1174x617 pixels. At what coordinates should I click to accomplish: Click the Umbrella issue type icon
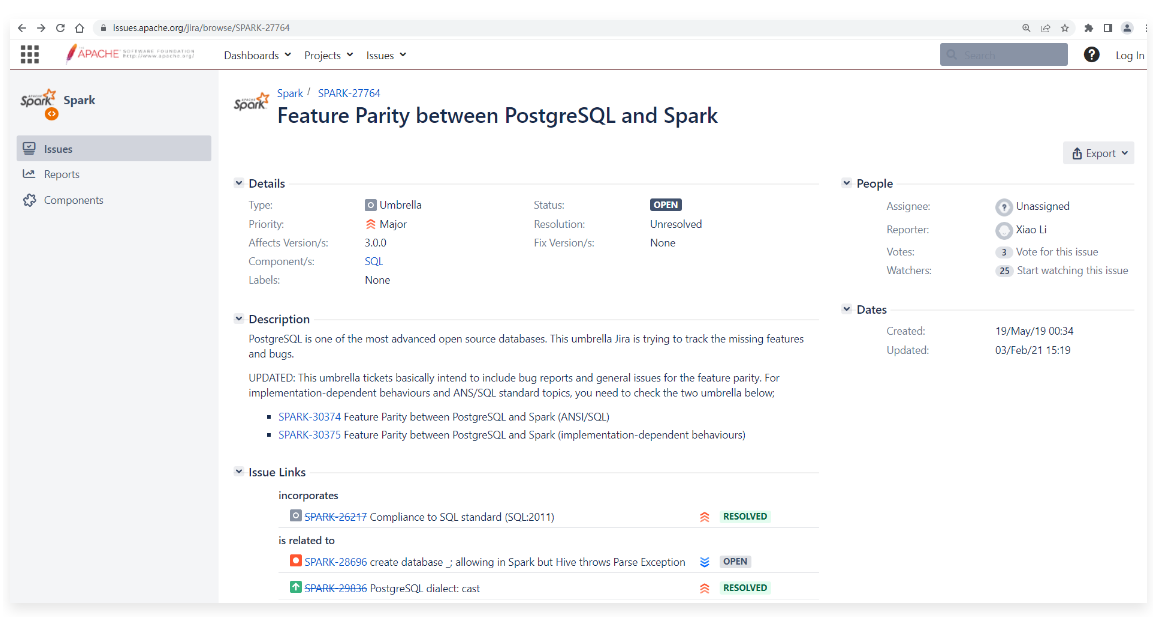click(371, 205)
